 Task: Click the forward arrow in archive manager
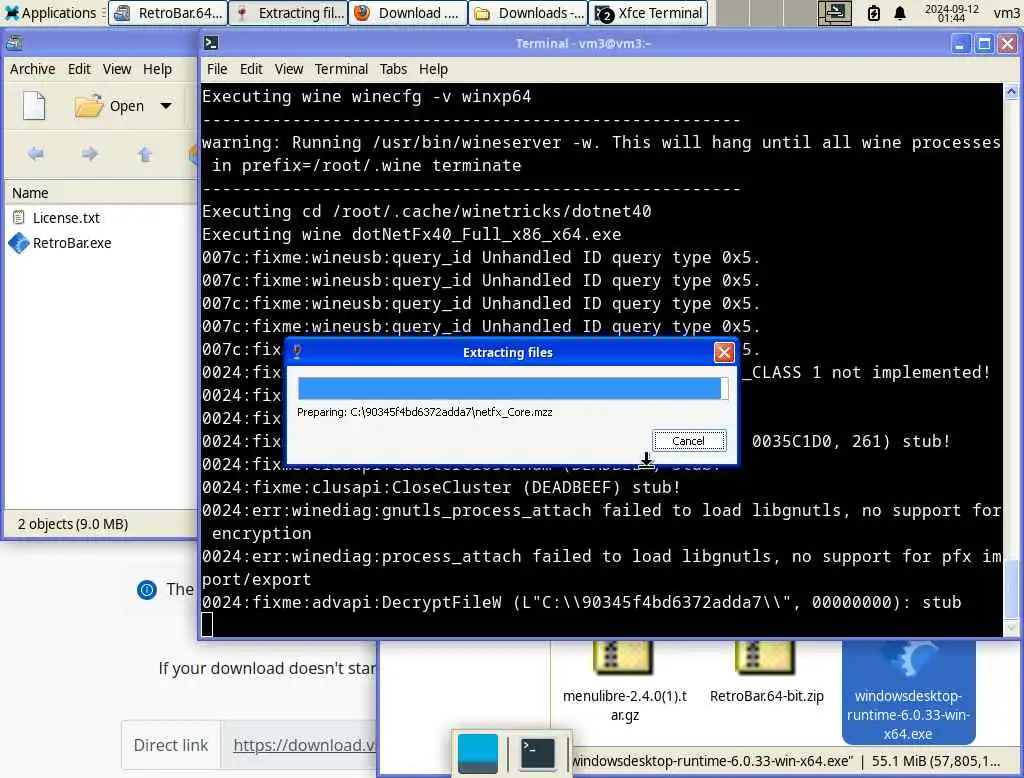[x=90, y=154]
